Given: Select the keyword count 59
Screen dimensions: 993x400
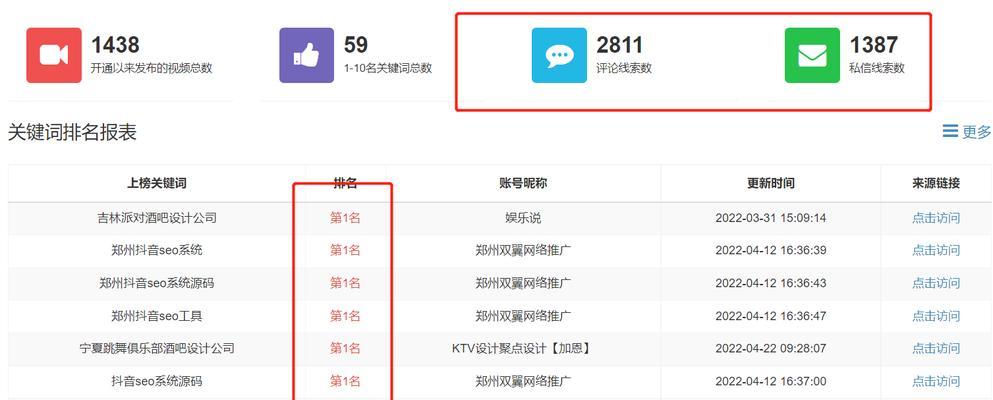Looking at the screenshot, I should (356, 45).
